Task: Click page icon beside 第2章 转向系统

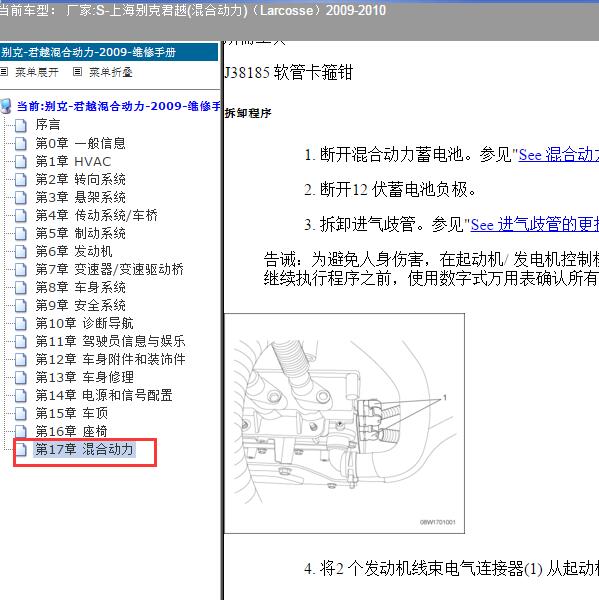Action: point(21,179)
